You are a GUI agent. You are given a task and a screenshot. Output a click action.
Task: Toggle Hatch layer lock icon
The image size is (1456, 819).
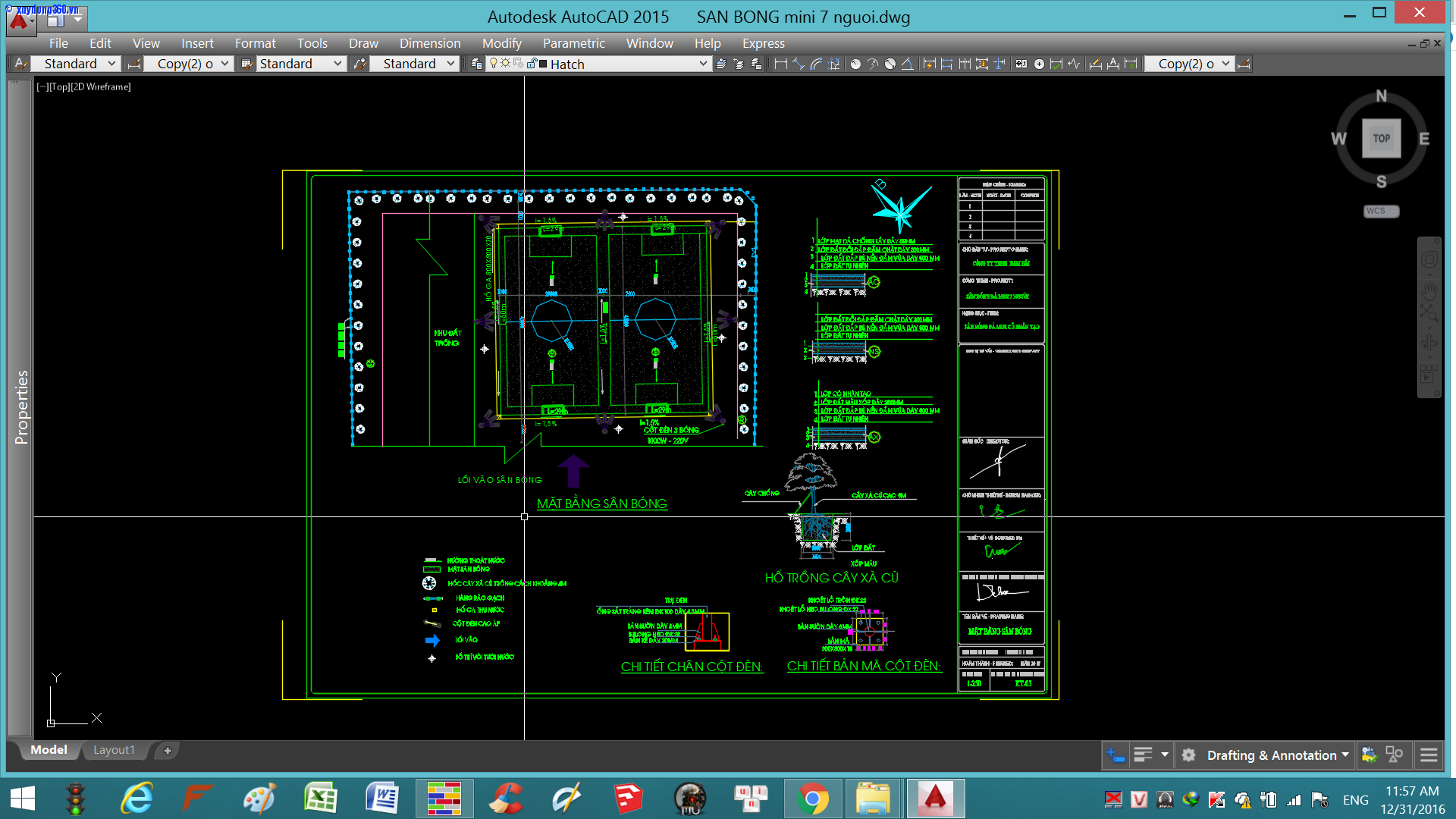click(x=532, y=64)
